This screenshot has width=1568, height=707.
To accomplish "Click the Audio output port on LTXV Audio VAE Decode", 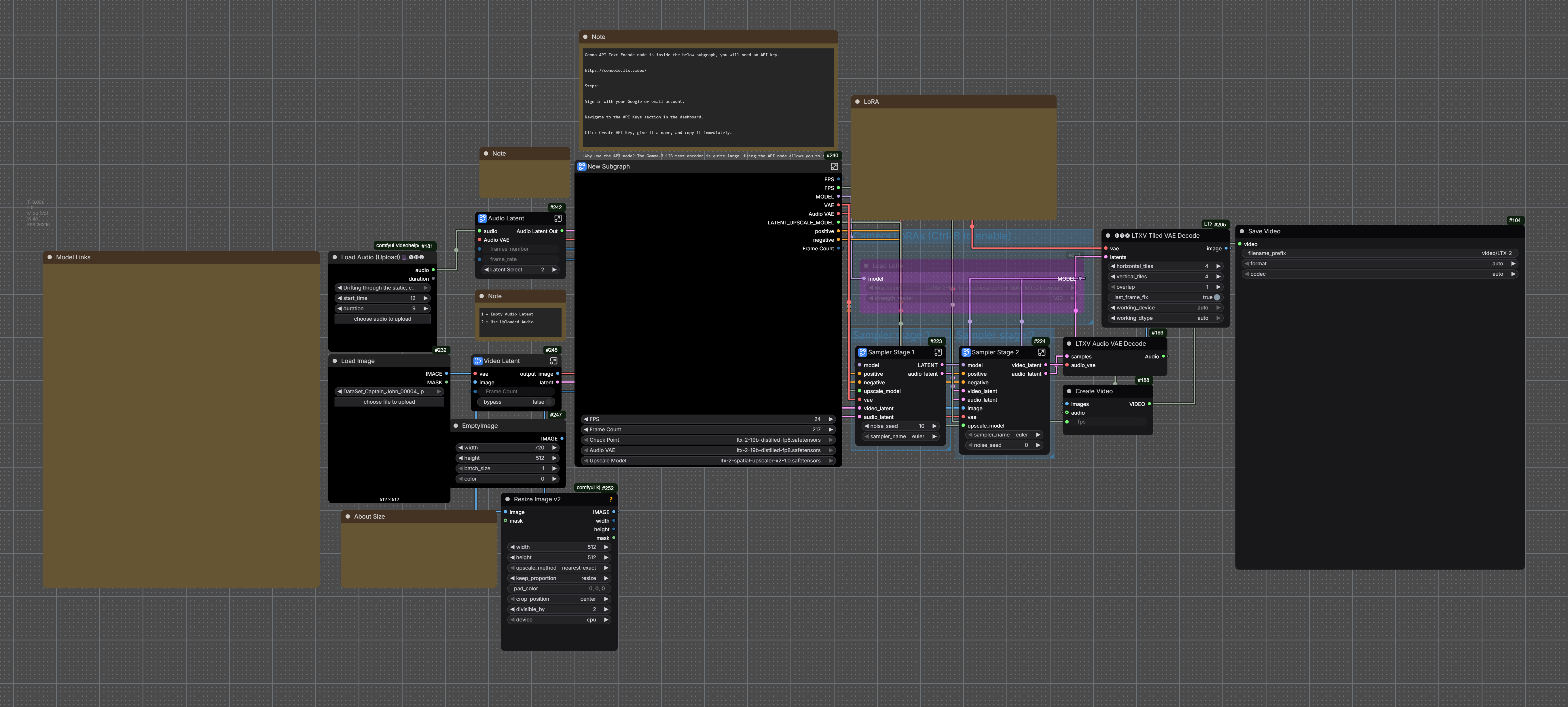I will click(1163, 356).
